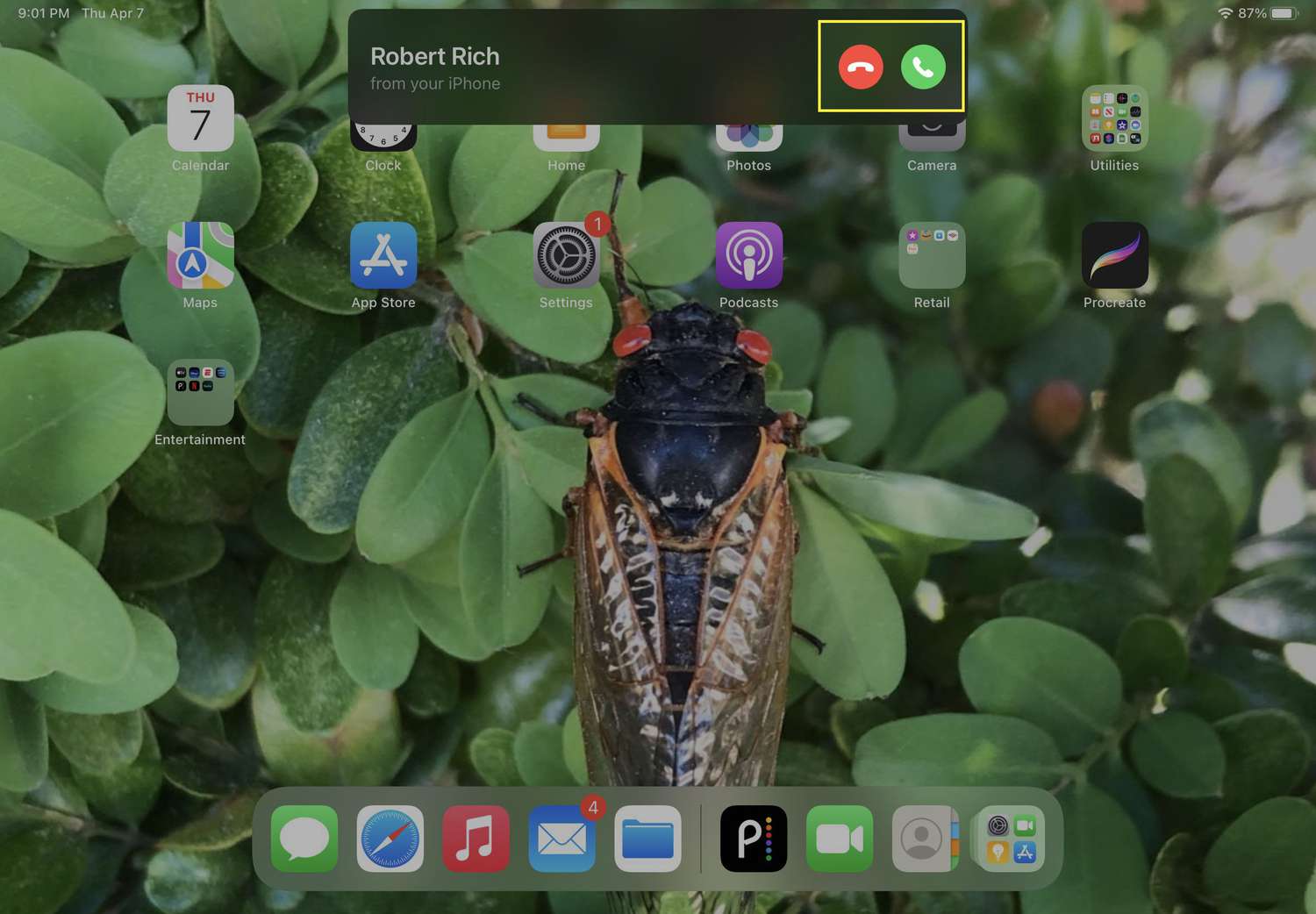Image resolution: width=1316 pixels, height=914 pixels.
Task: Open the Calendar app
Action: click(x=200, y=118)
